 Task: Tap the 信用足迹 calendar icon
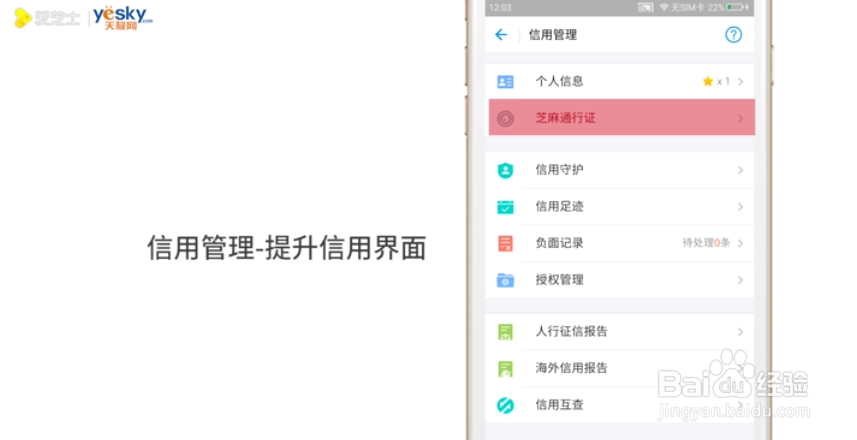[505, 207]
